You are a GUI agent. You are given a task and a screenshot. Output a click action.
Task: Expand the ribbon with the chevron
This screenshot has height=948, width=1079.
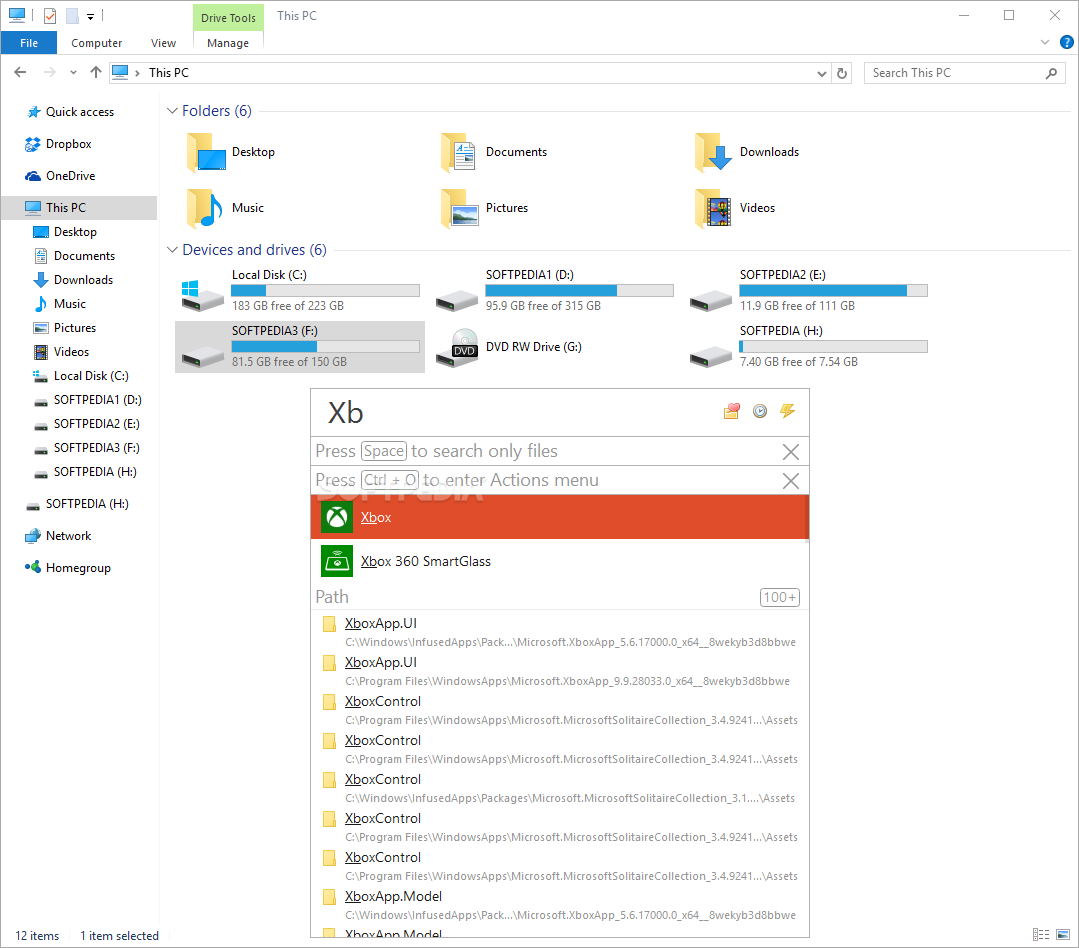pyautogui.click(x=1045, y=43)
